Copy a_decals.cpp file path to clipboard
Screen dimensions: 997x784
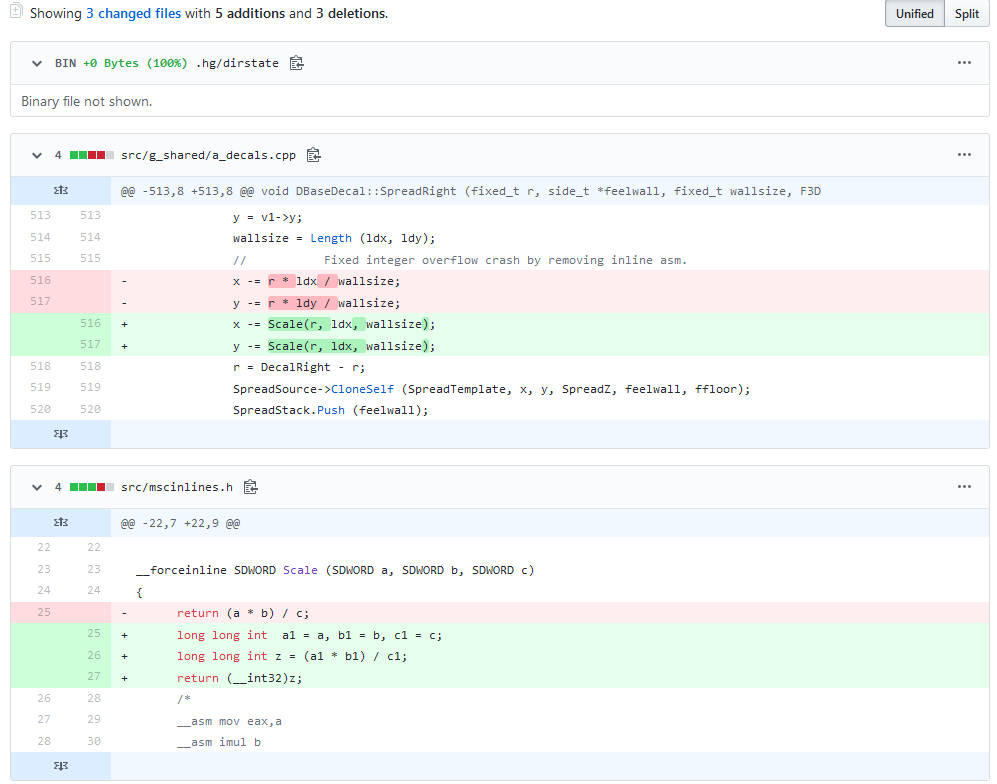click(313, 155)
